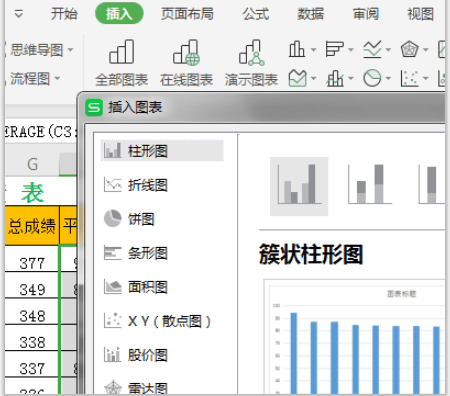
Task: Switch to 插入 tab
Action: point(119,14)
